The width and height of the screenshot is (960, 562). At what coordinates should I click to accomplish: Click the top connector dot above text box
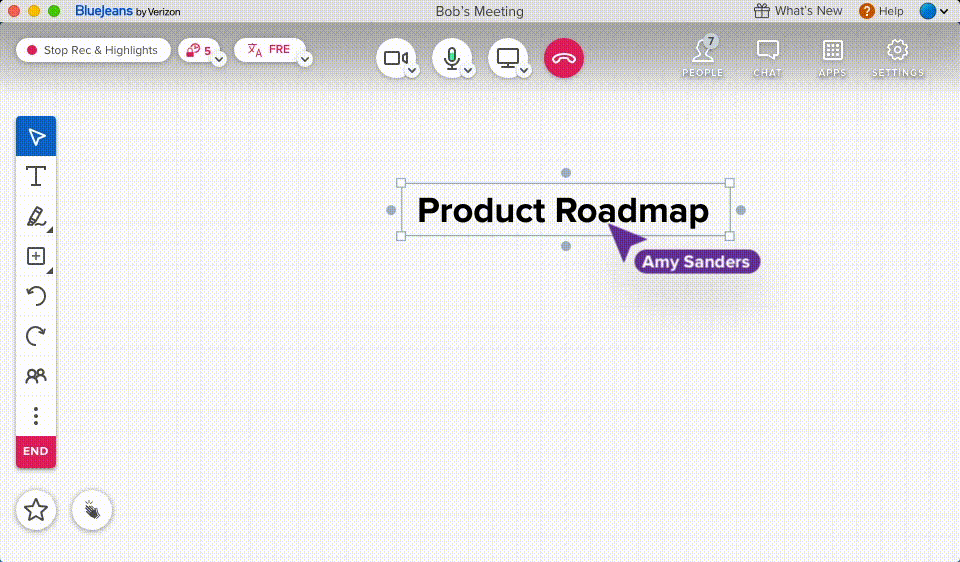point(566,173)
